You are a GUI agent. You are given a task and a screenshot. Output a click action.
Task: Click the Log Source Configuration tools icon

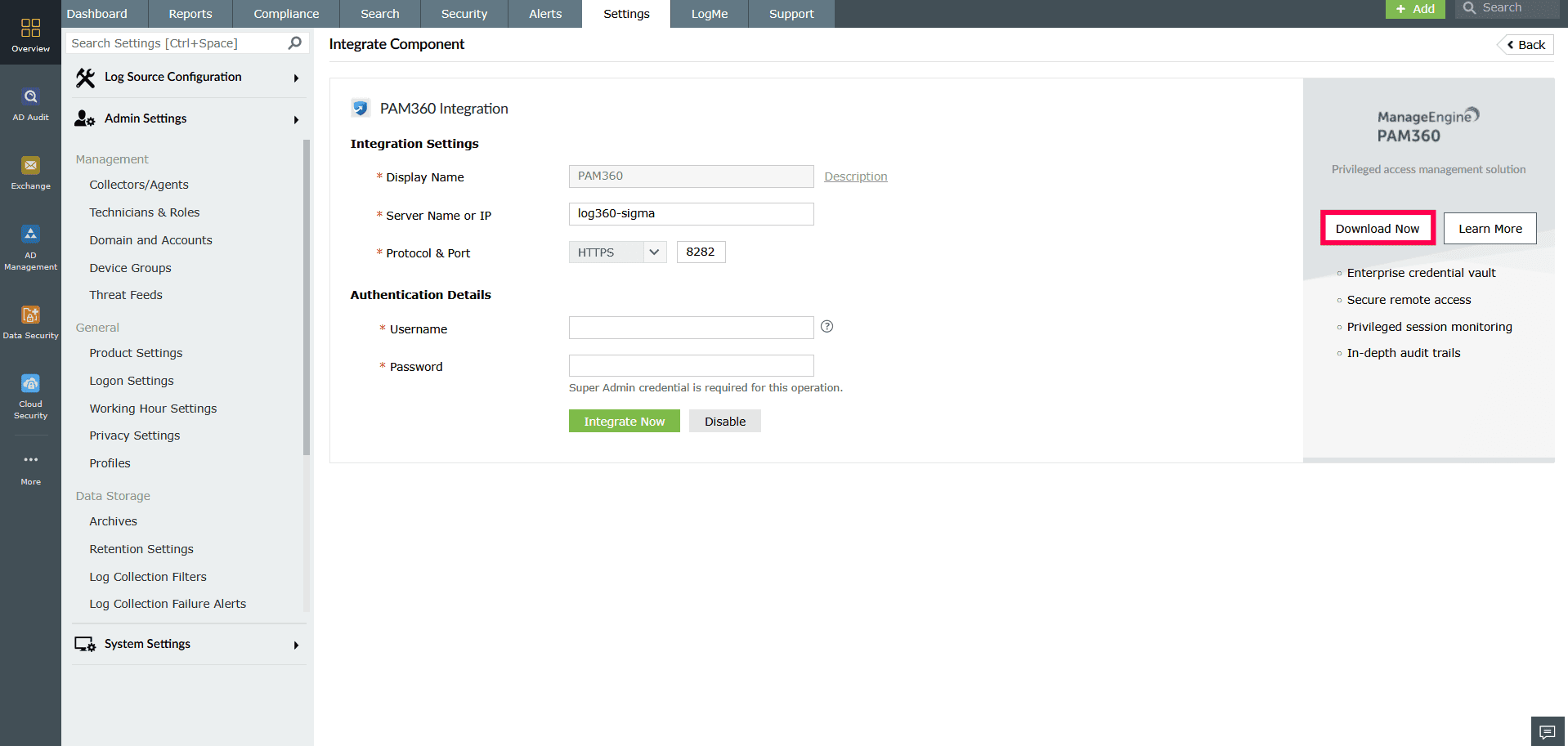click(x=85, y=78)
